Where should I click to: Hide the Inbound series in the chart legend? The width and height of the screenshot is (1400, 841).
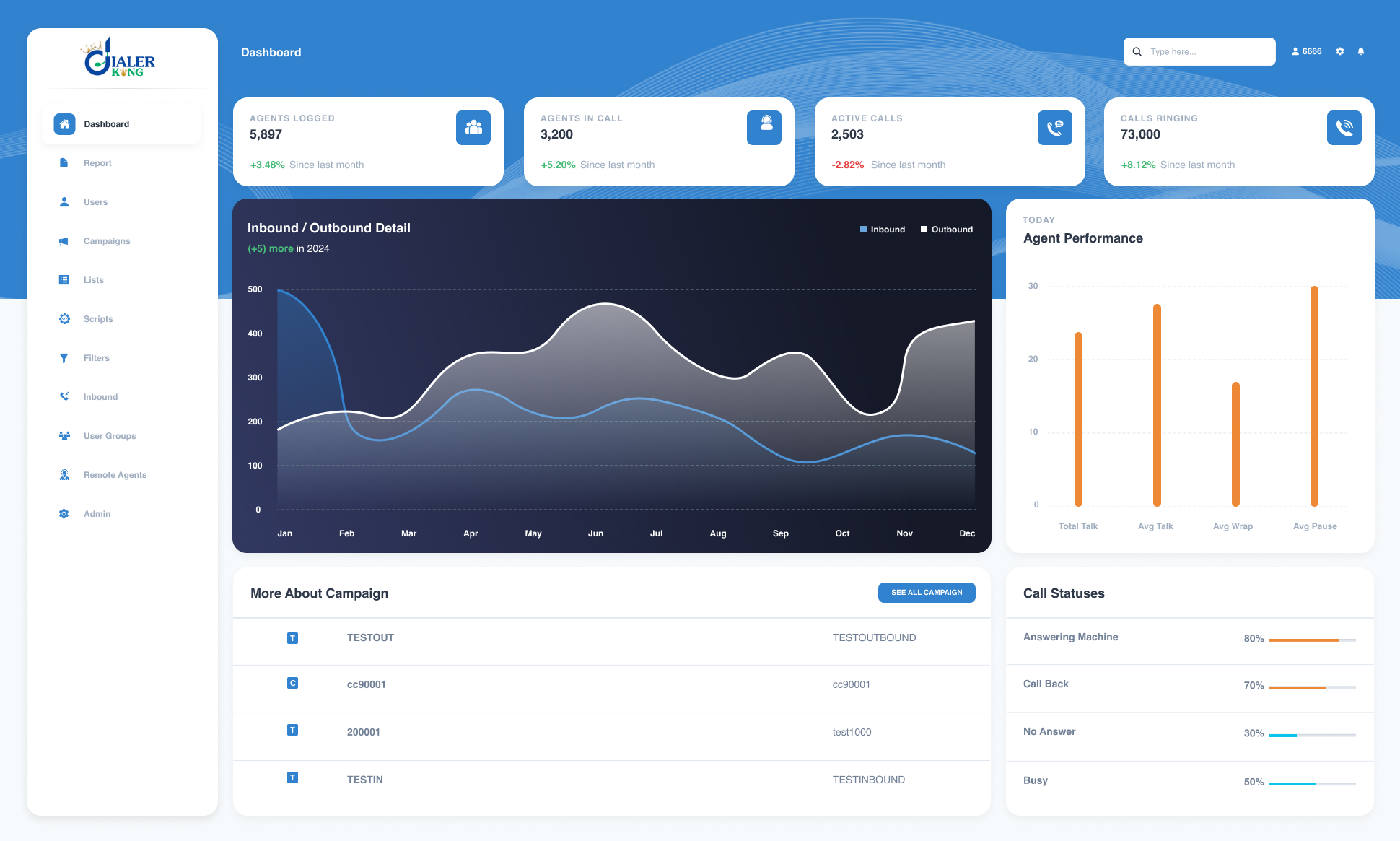883,229
